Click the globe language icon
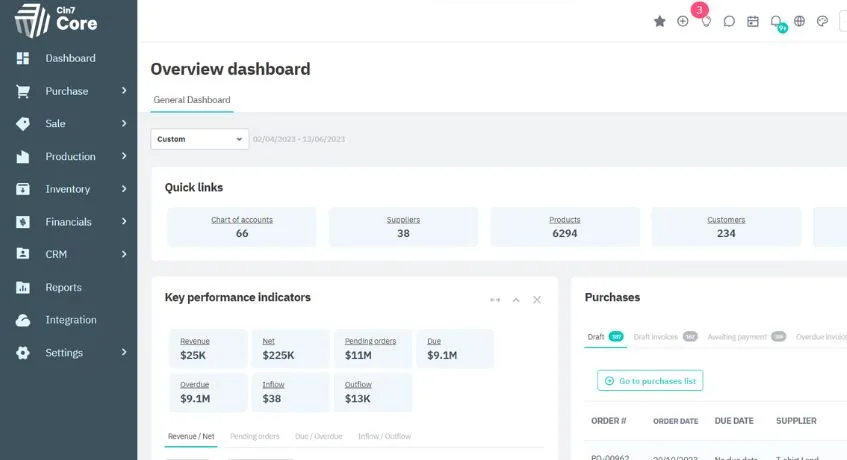 799,22
